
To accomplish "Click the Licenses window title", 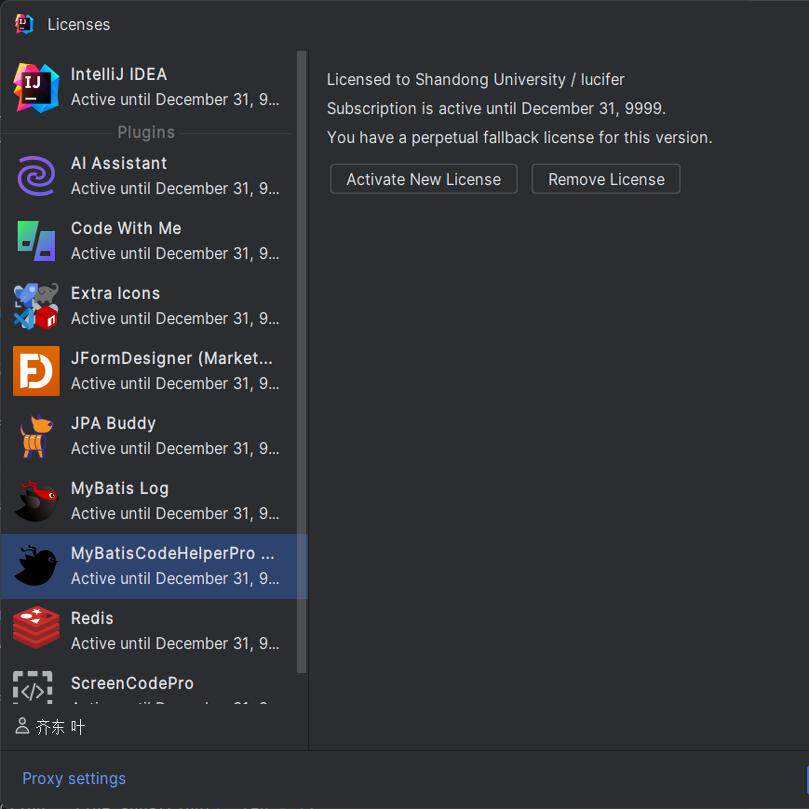I will point(78,24).
